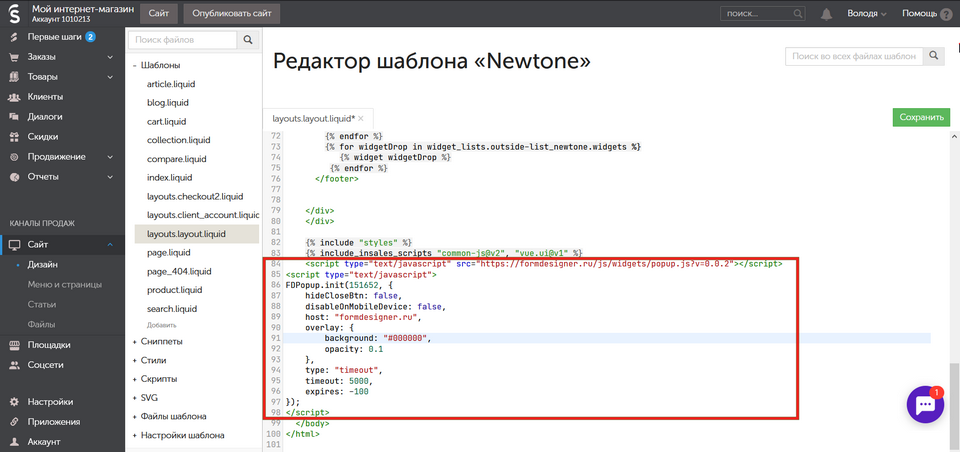Open the Володя user dropdown
This screenshot has width=960, height=452.
pos(868,14)
